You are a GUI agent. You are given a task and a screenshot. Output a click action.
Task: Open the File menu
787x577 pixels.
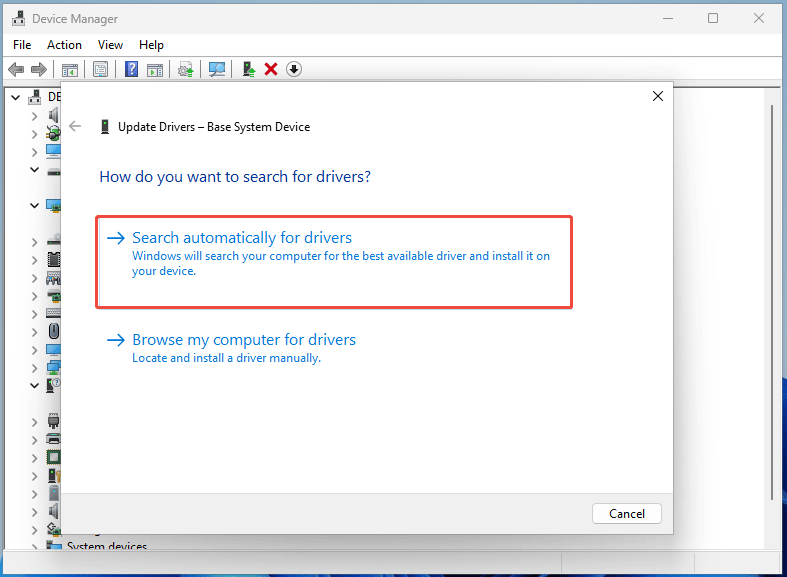22,45
